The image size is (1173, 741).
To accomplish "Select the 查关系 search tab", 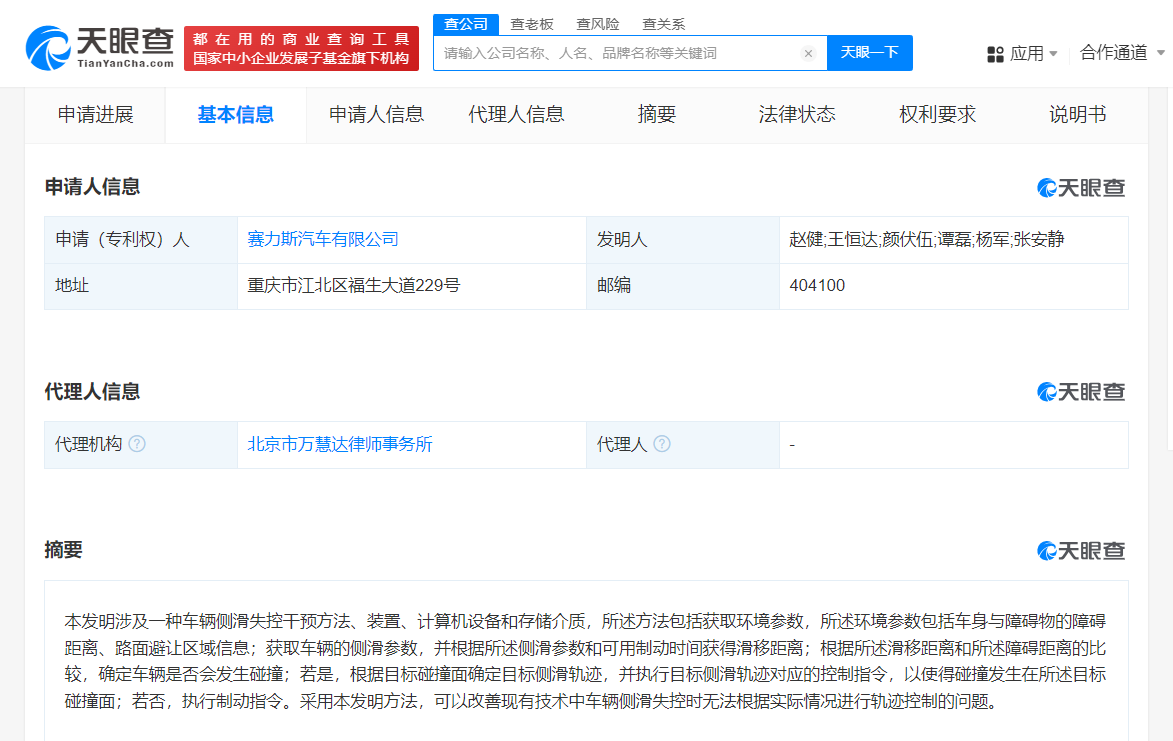I will [664, 24].
